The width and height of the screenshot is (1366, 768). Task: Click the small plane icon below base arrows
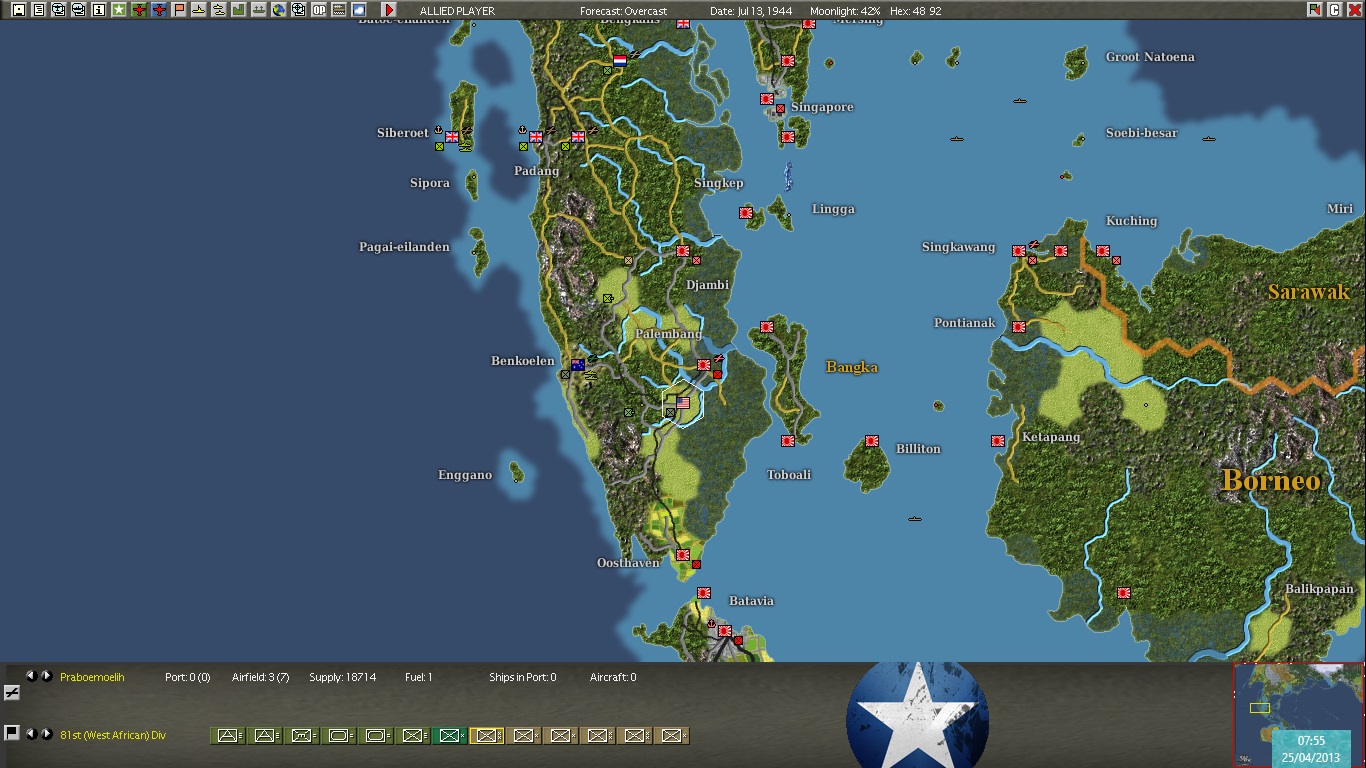tap(11, 692)
